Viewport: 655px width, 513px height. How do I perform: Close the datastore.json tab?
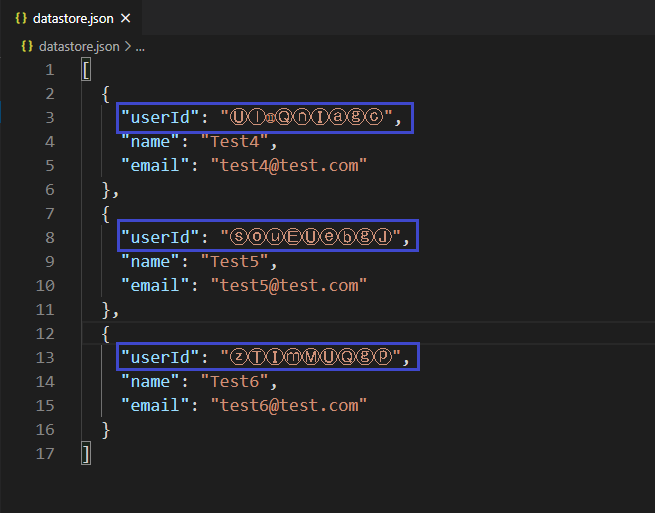click(x=125, y=18)
